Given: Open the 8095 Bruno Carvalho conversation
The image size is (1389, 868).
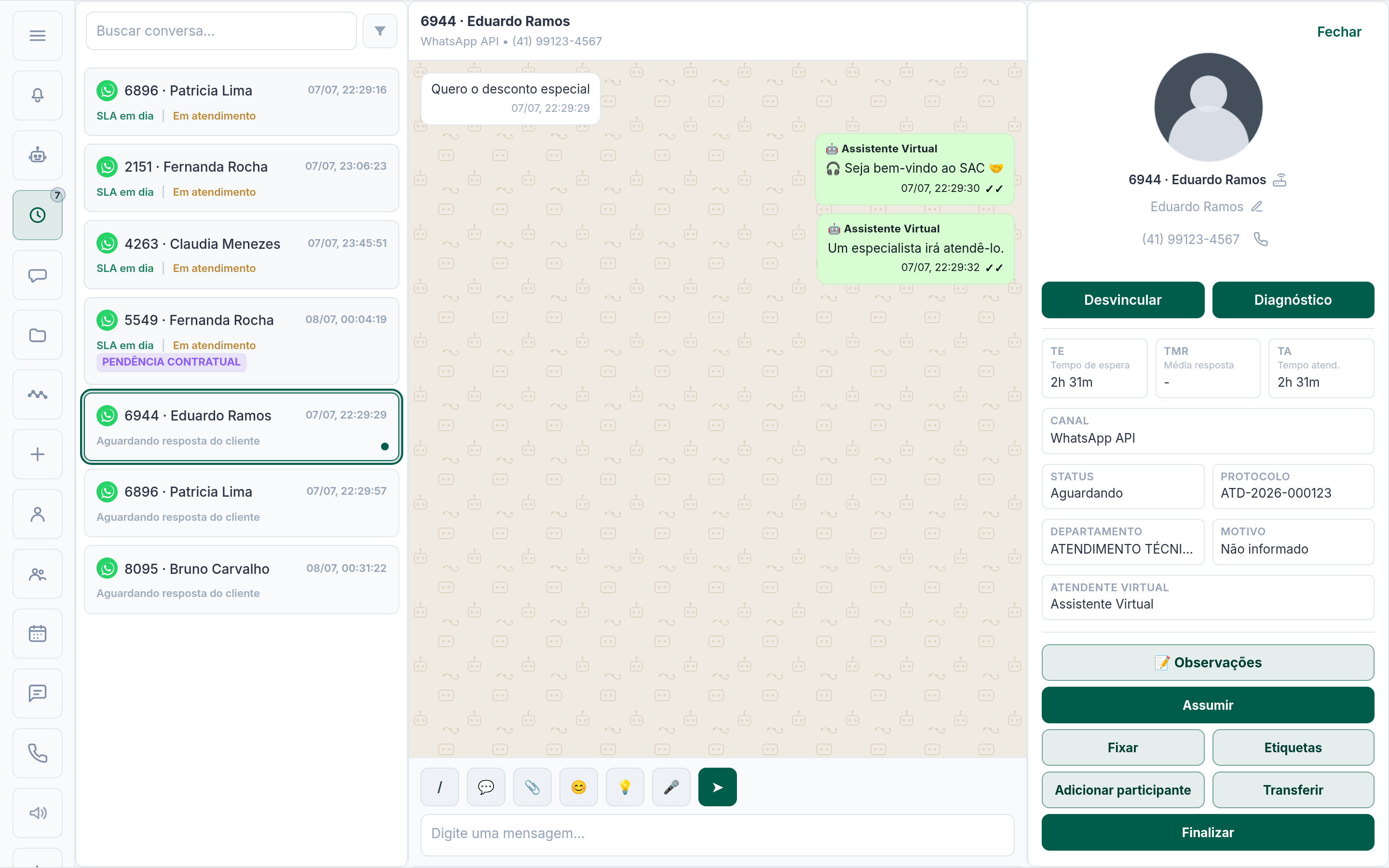Looking at the screenshot, I should click(242, 580).
